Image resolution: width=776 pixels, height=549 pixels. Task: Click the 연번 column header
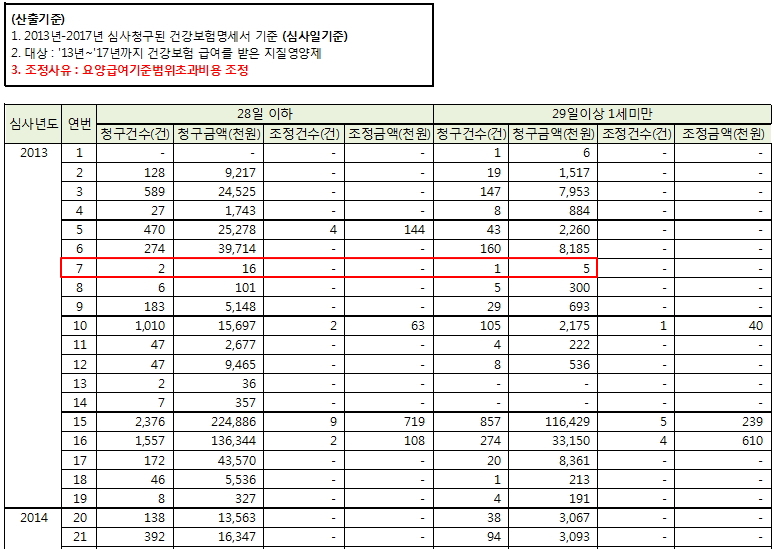pyautogui.click(x=79, y=124)
